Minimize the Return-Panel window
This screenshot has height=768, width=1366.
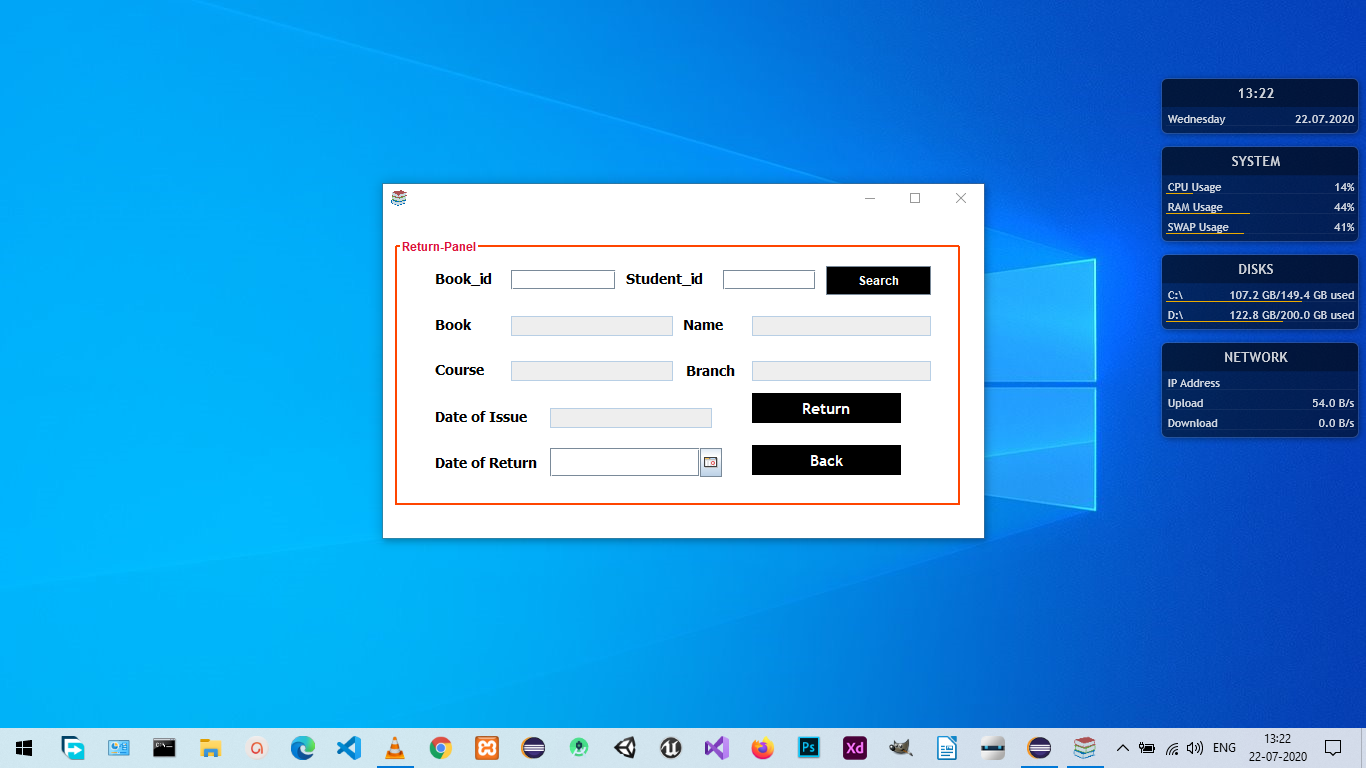tap(870, 198)
